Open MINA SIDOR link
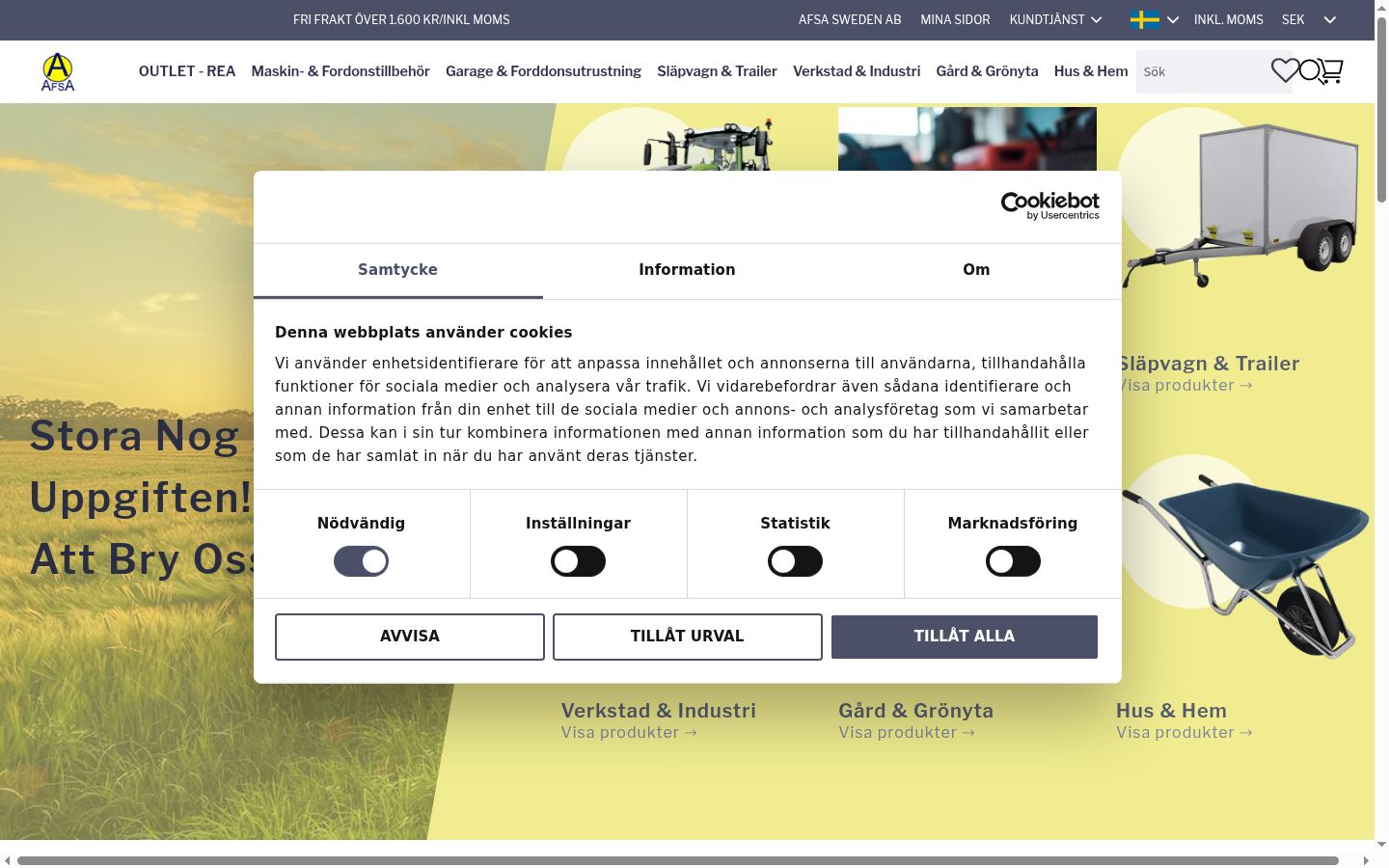The image size is (1389, 868). (955, 19)
